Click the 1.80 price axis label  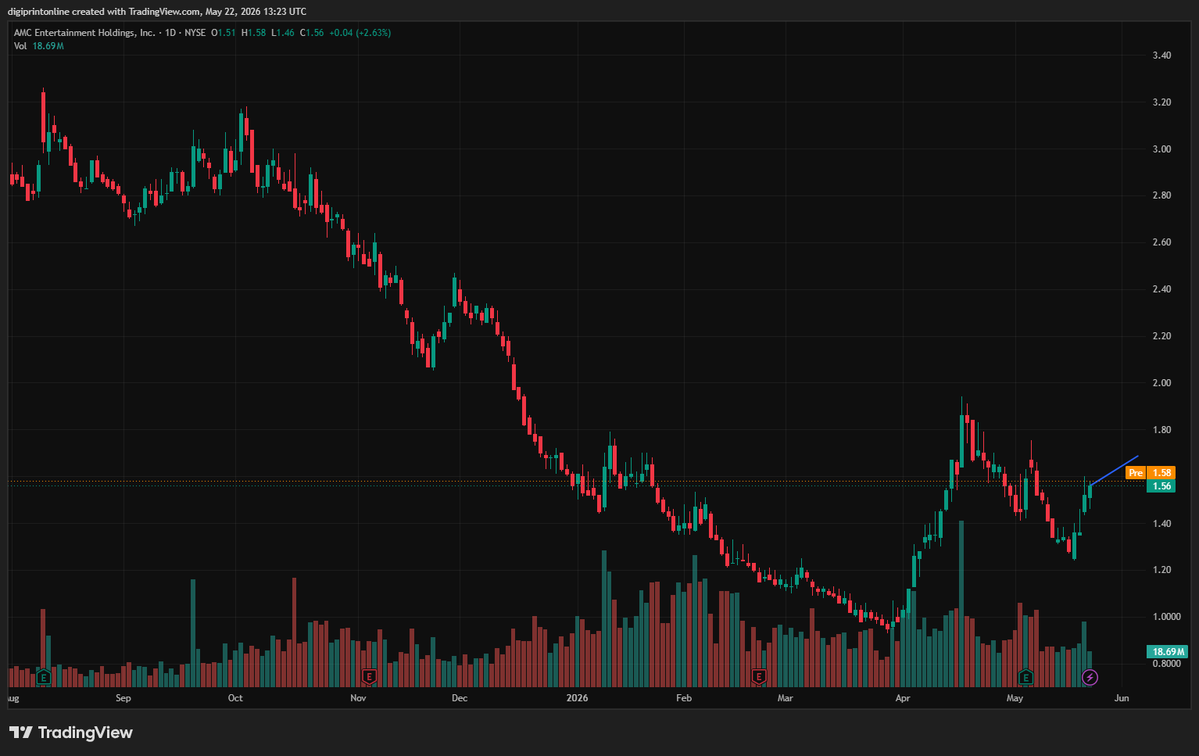pyautogui.click(x=1162, y=430)
